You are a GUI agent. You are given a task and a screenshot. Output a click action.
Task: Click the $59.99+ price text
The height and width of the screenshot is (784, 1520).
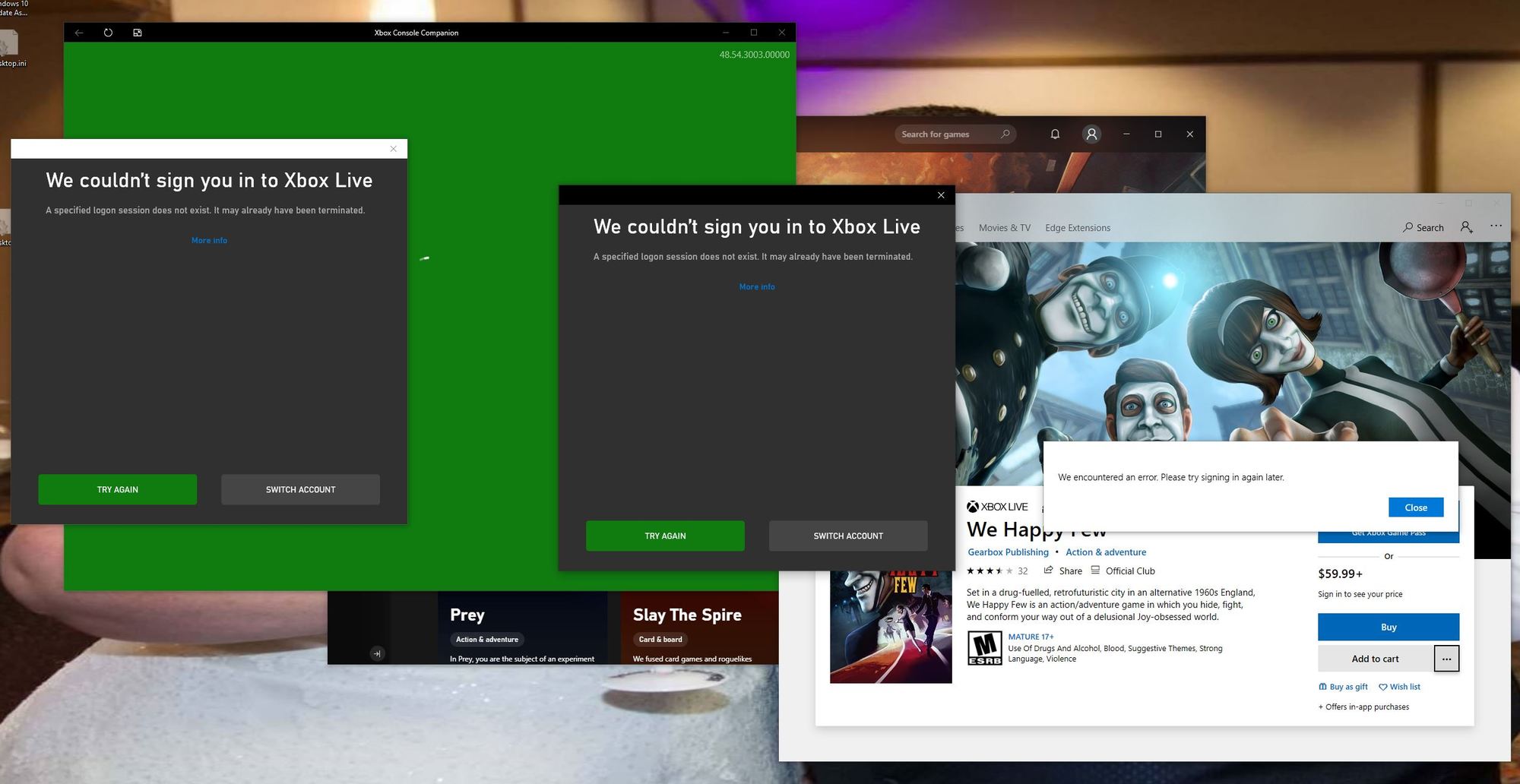point(1340,574)
